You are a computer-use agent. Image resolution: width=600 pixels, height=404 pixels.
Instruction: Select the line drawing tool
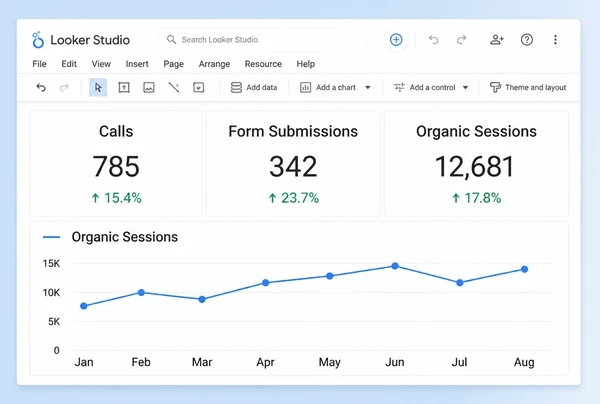tap(174, 88)
